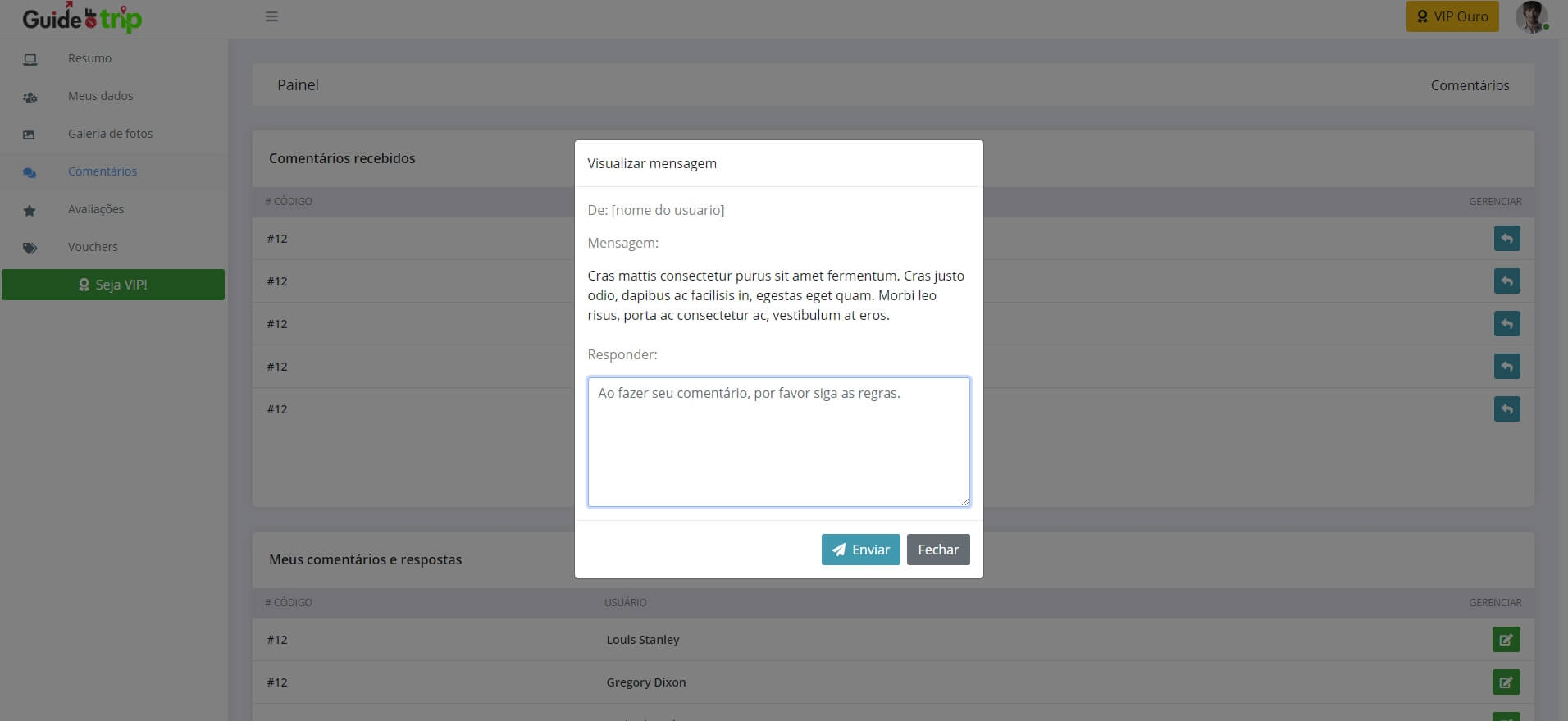
Task: Click the Visualizar mensagem modal title
Action: tap(652, 163)
